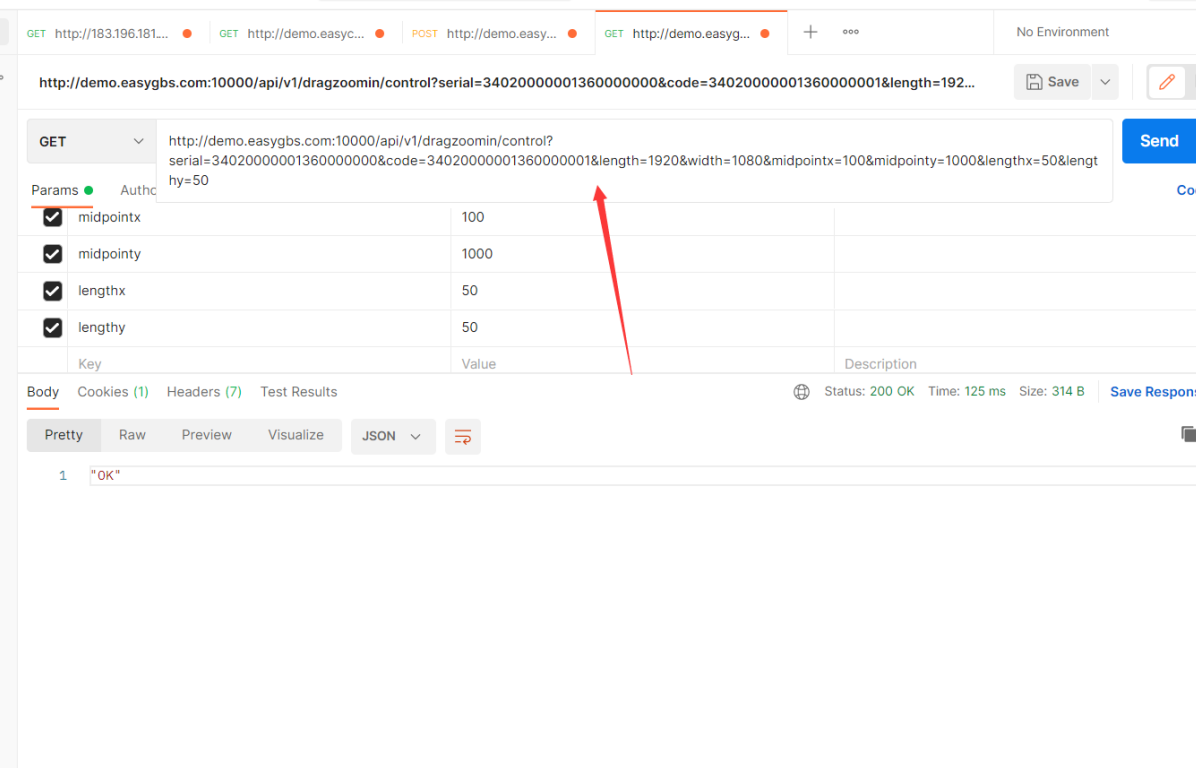1196x768 pixels.
Task: Click the Status 200 OK indicator
Action: 869,391
